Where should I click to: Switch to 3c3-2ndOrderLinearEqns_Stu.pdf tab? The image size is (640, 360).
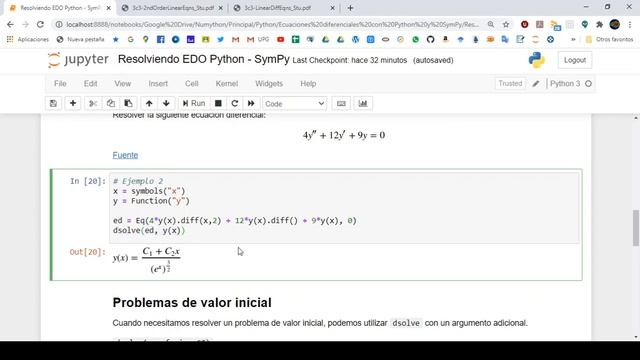(x=173, y=8)
